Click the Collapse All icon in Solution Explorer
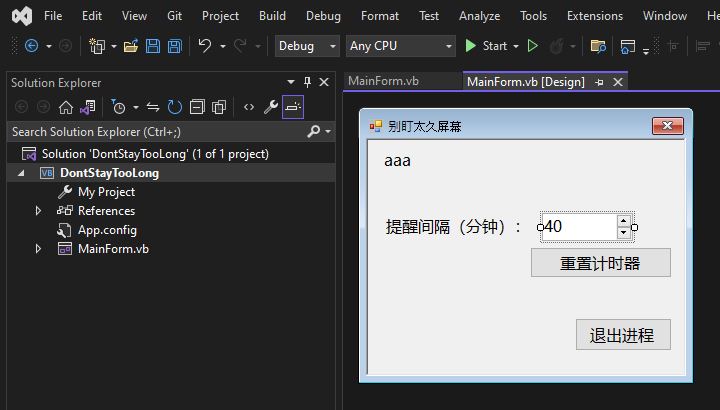This screenshot has height=410, width=720. tap(197, 107)
